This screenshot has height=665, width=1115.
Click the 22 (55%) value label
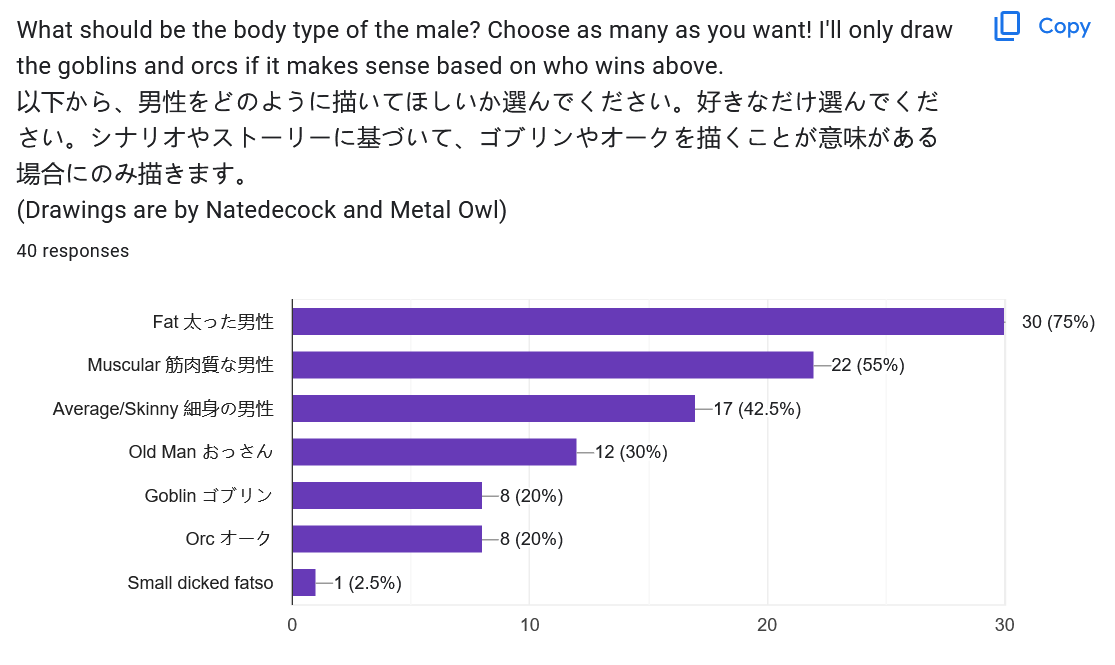coord(868,365)
